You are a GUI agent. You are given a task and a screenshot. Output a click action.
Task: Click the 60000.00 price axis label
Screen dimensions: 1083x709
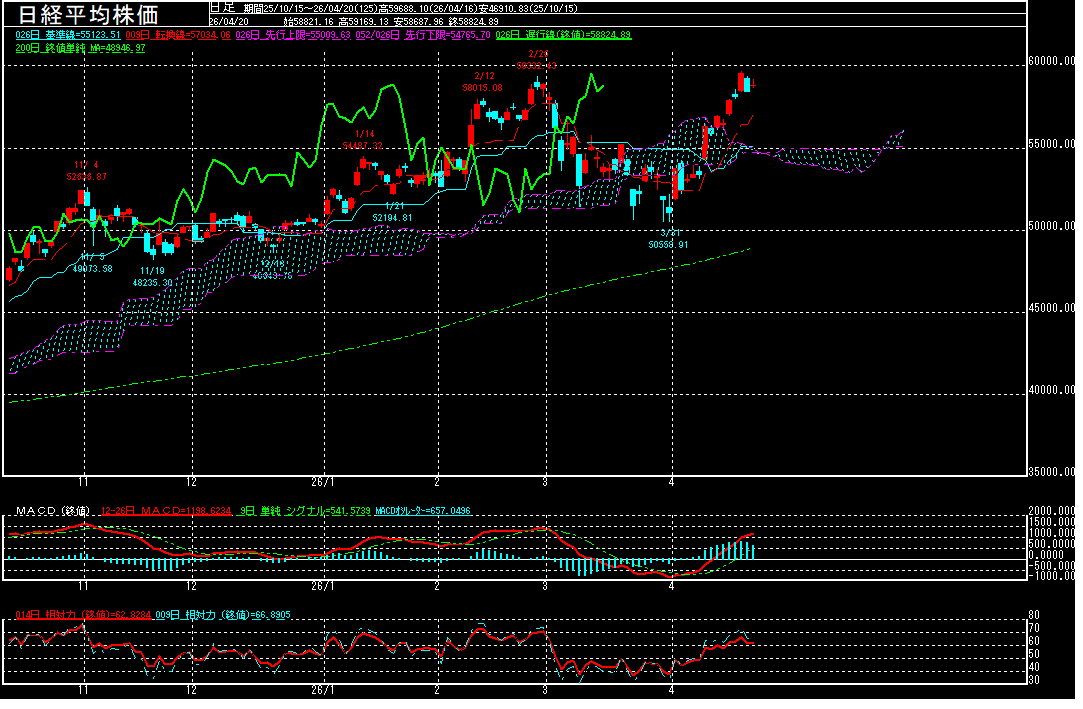pyautogui.click(x=1051, y=62)
